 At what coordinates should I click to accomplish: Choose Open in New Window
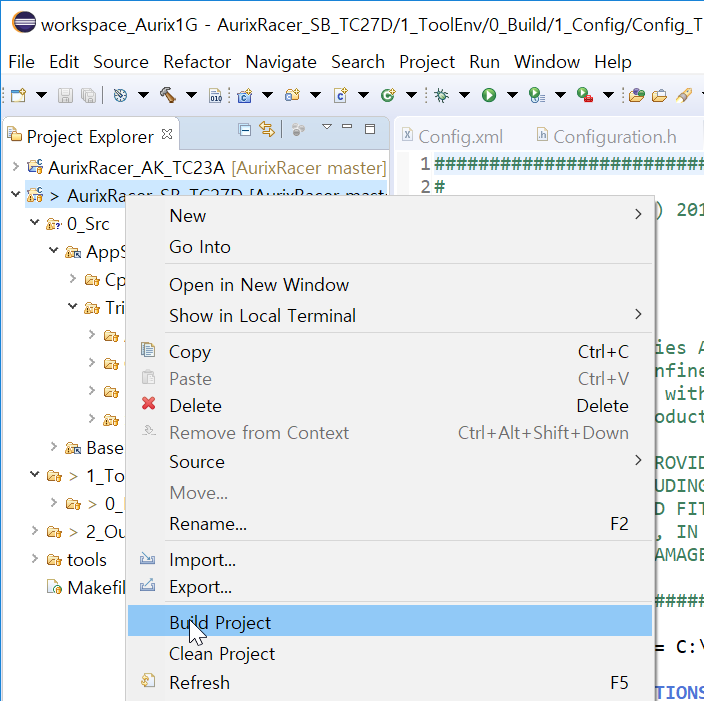tap(390, 285)
